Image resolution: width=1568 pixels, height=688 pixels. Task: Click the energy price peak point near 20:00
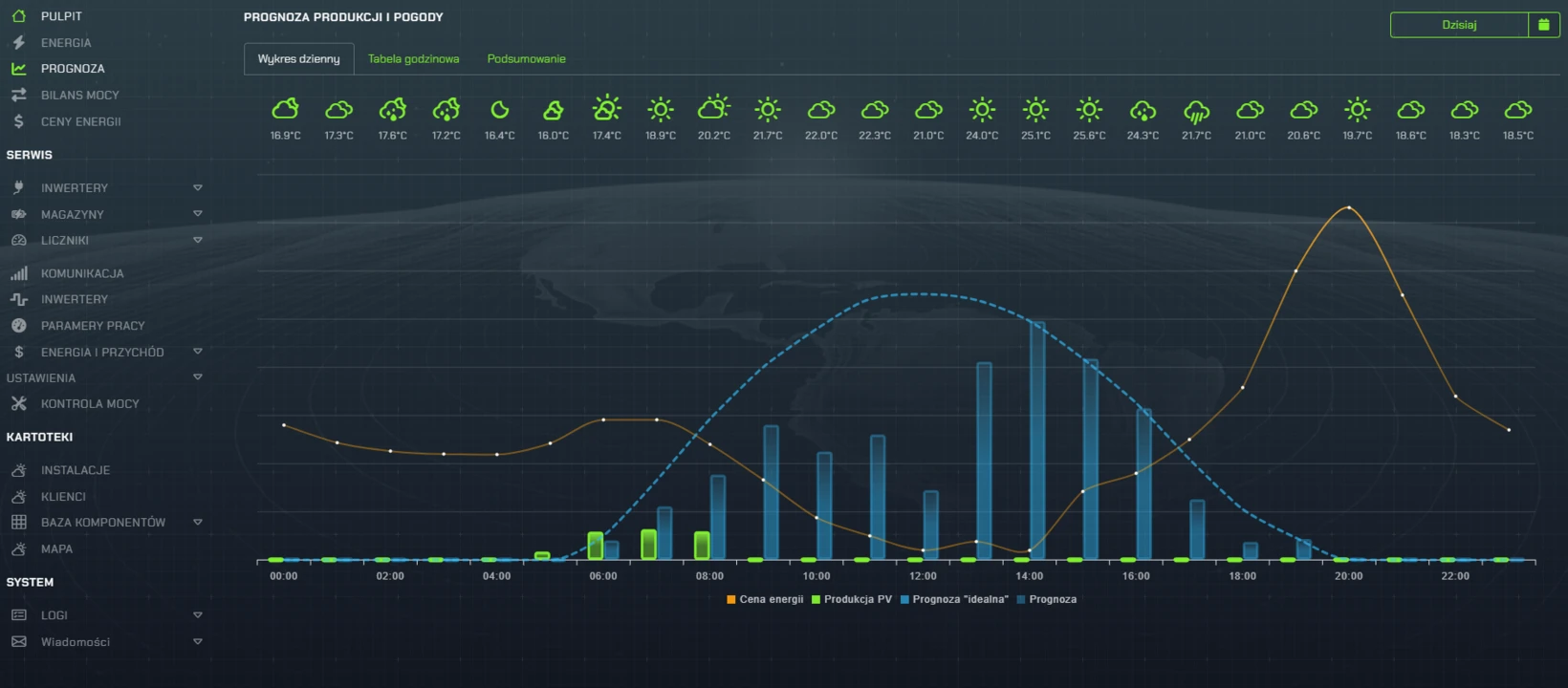[1348, 207]
